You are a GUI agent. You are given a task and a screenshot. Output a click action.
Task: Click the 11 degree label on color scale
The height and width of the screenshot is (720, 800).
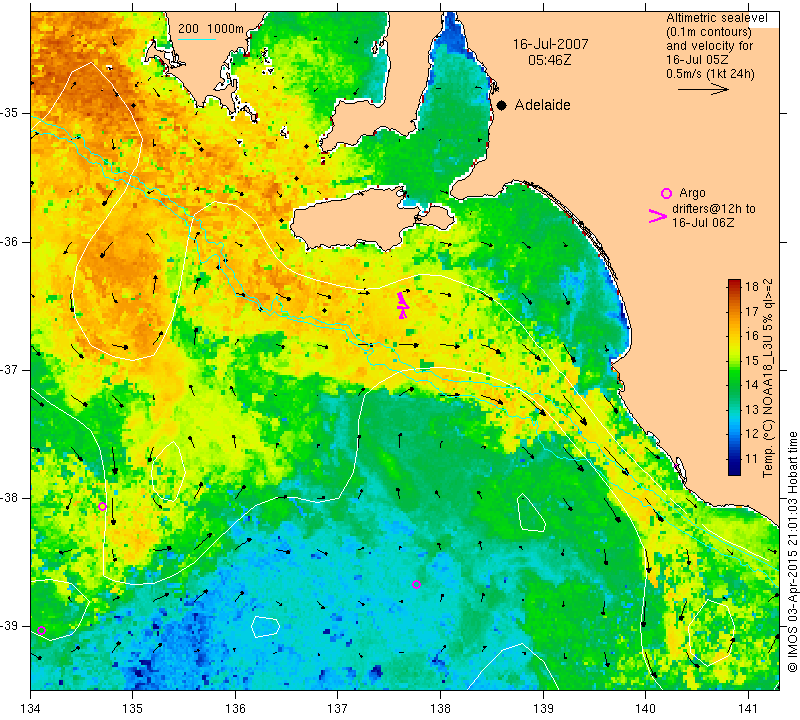pos(752,459)
